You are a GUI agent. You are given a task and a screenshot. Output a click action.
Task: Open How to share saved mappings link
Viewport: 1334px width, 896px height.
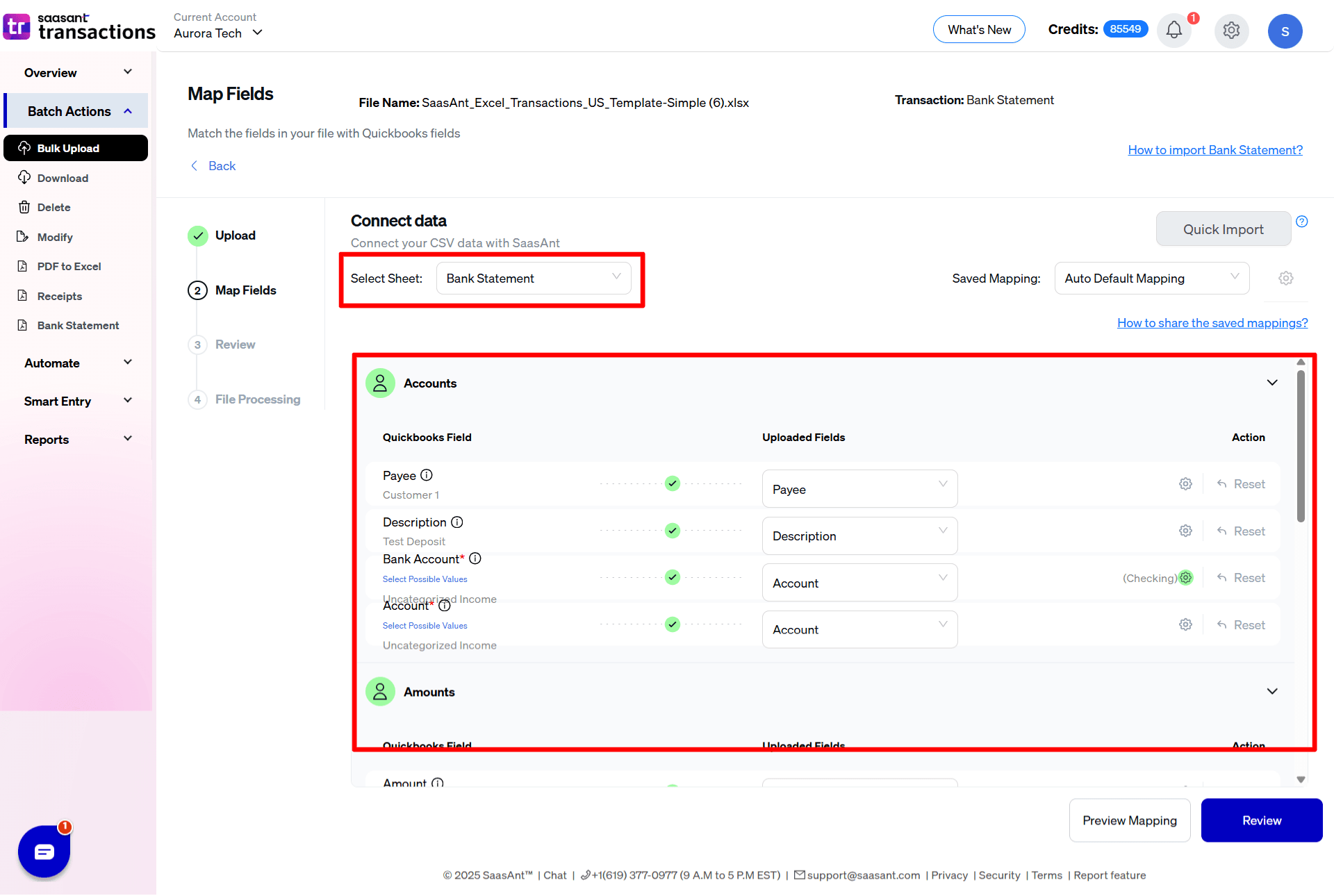pyautogui.click(x=1212, y=322)
